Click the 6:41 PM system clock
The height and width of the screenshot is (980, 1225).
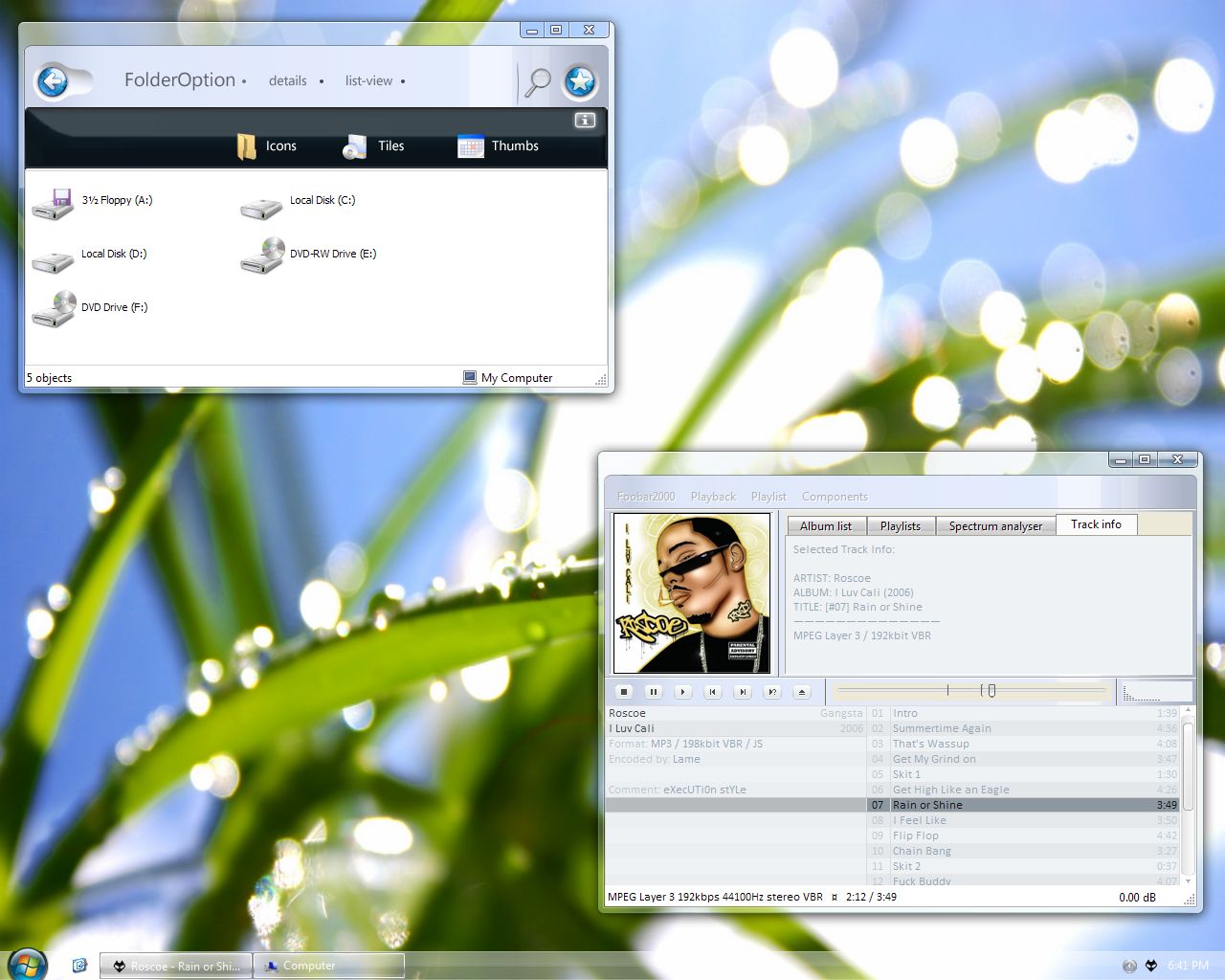click(x=1188, y=966)
